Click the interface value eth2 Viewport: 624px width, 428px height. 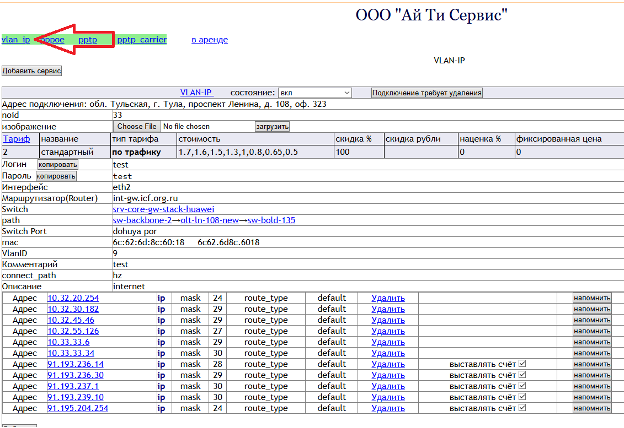(x=122, y=187)
